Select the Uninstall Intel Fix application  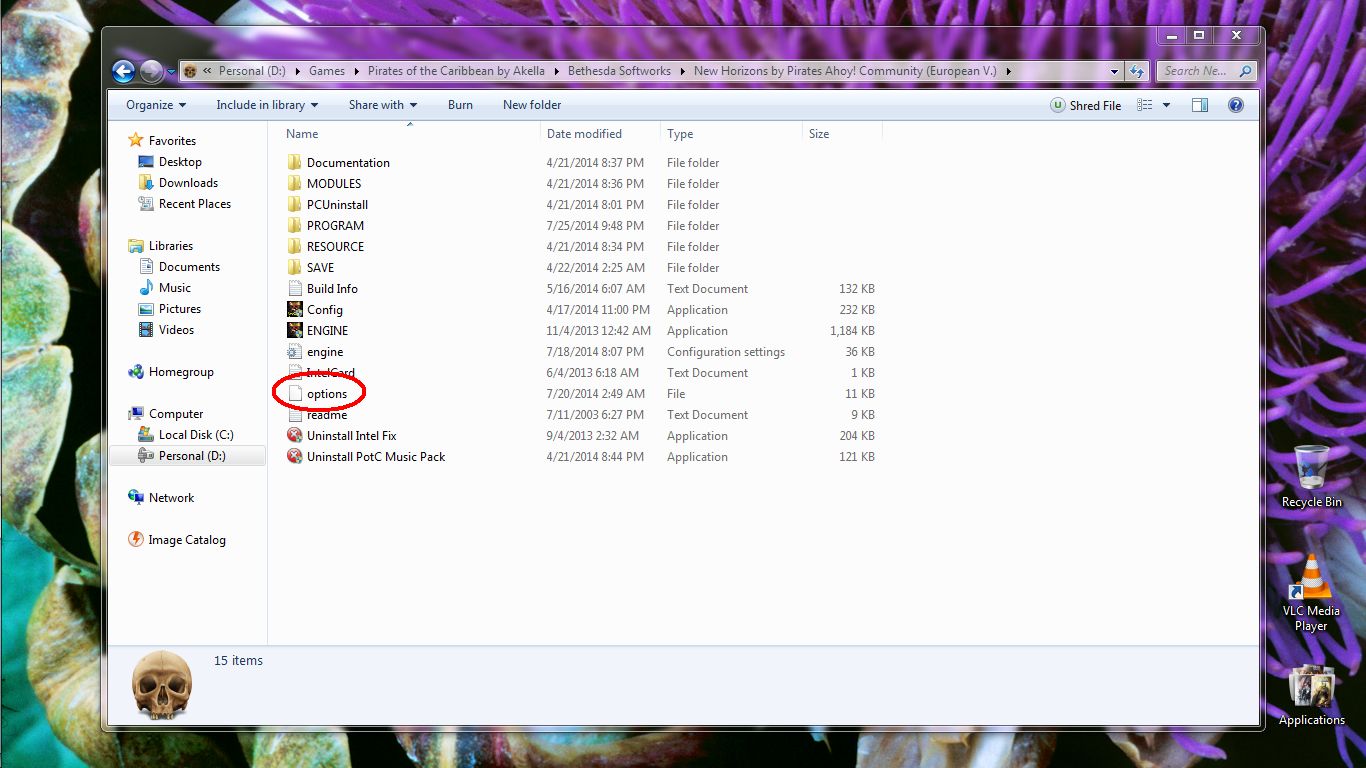point(351,436)
